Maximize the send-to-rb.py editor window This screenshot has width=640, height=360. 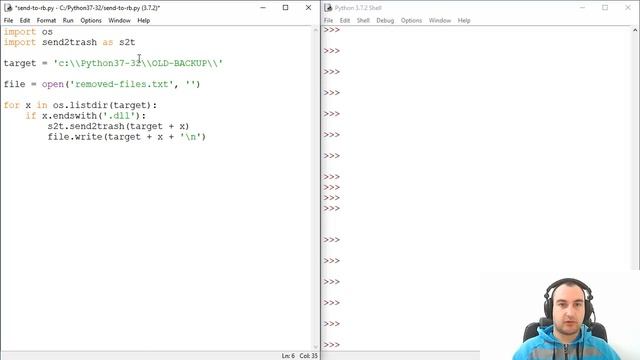pyautogui.click(x=286, y=8)
